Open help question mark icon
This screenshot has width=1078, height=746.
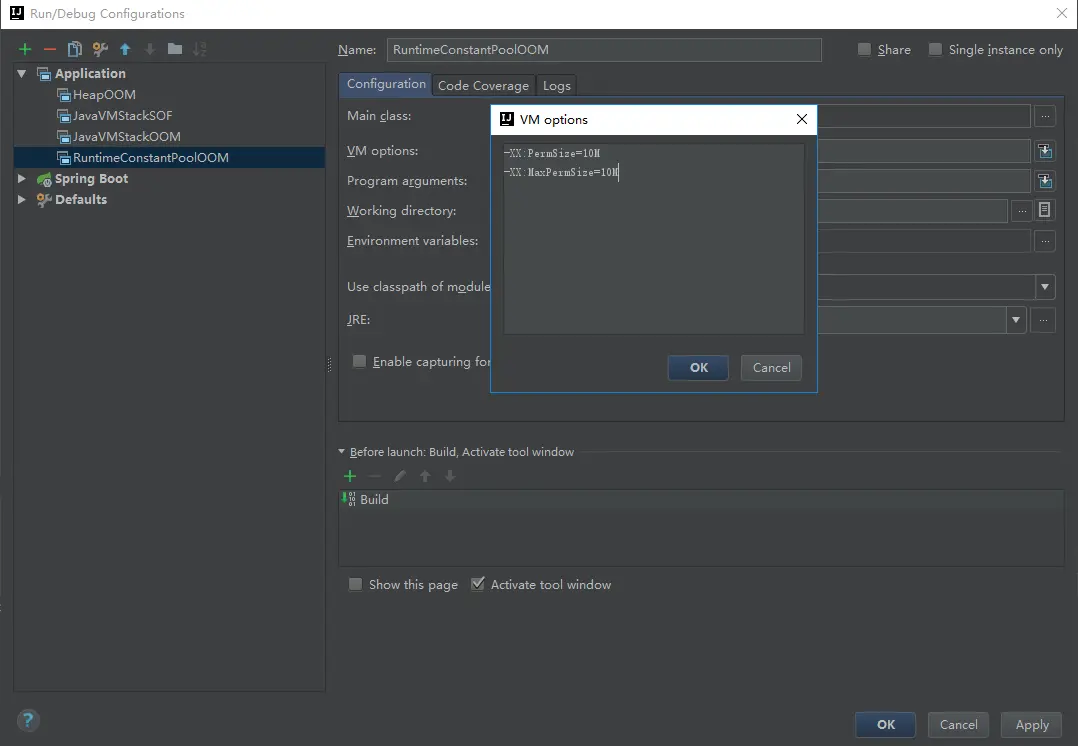(x=28, y=721)
